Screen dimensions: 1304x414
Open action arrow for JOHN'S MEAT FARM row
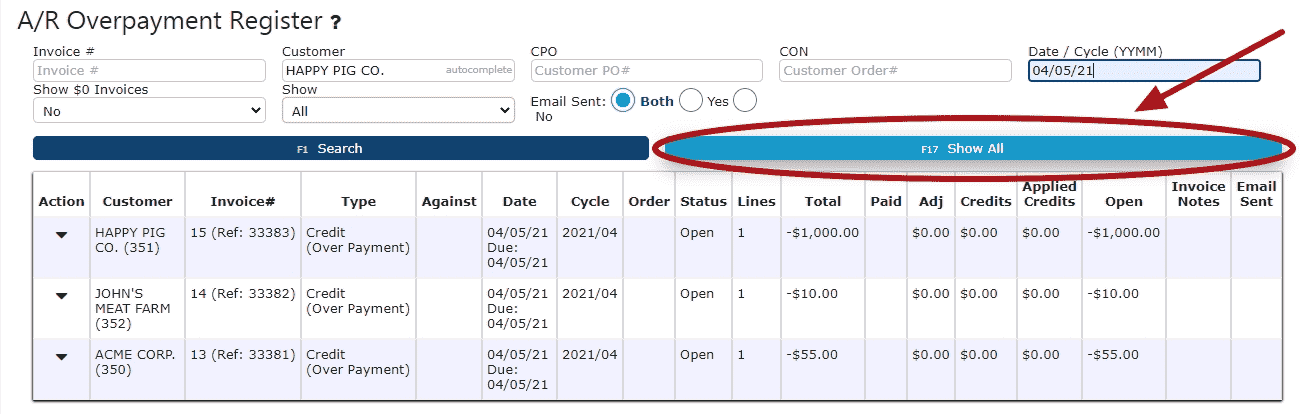click(x=61, y=295)
